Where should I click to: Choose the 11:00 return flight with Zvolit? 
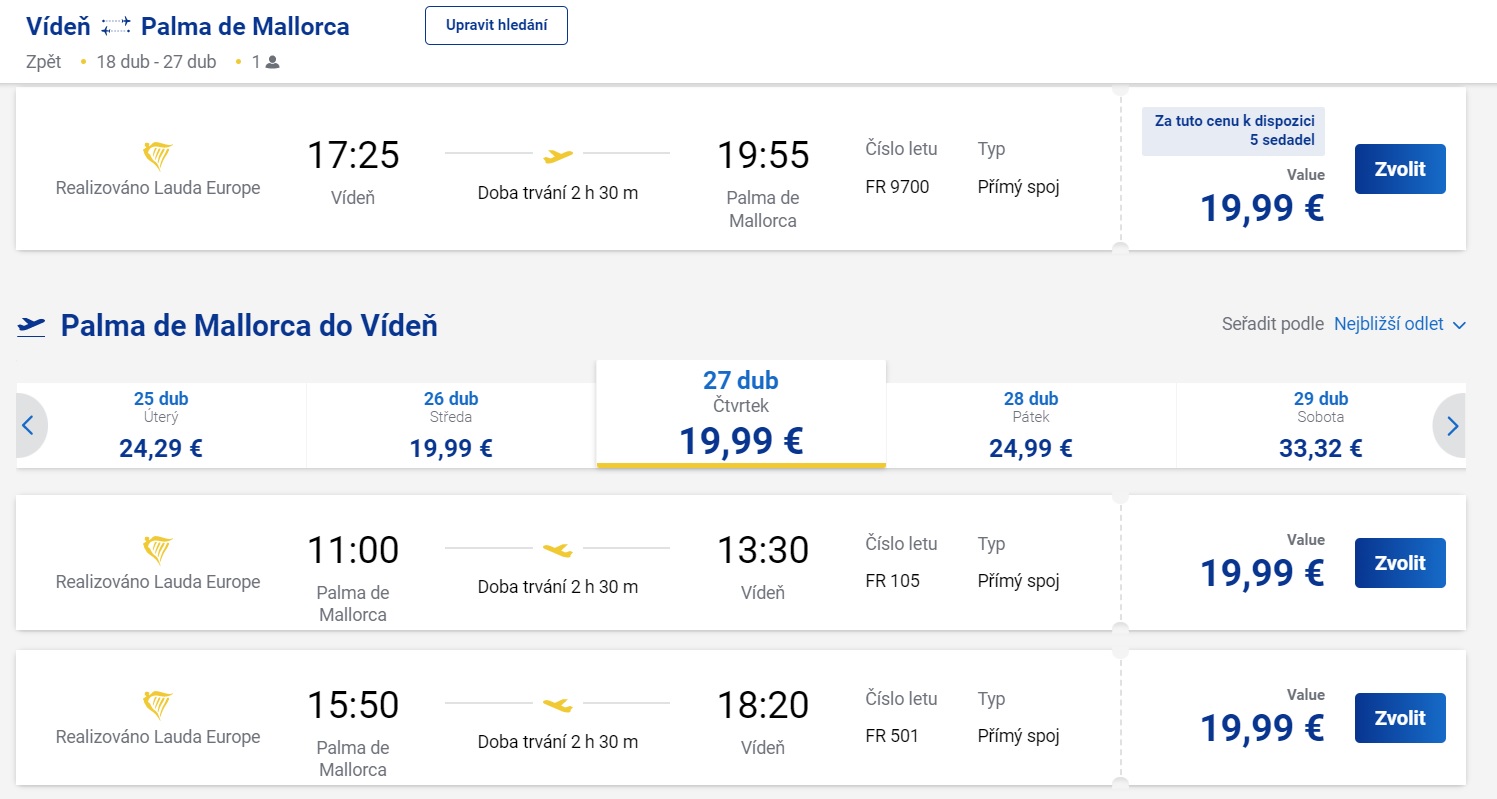tap(1400, 563)
